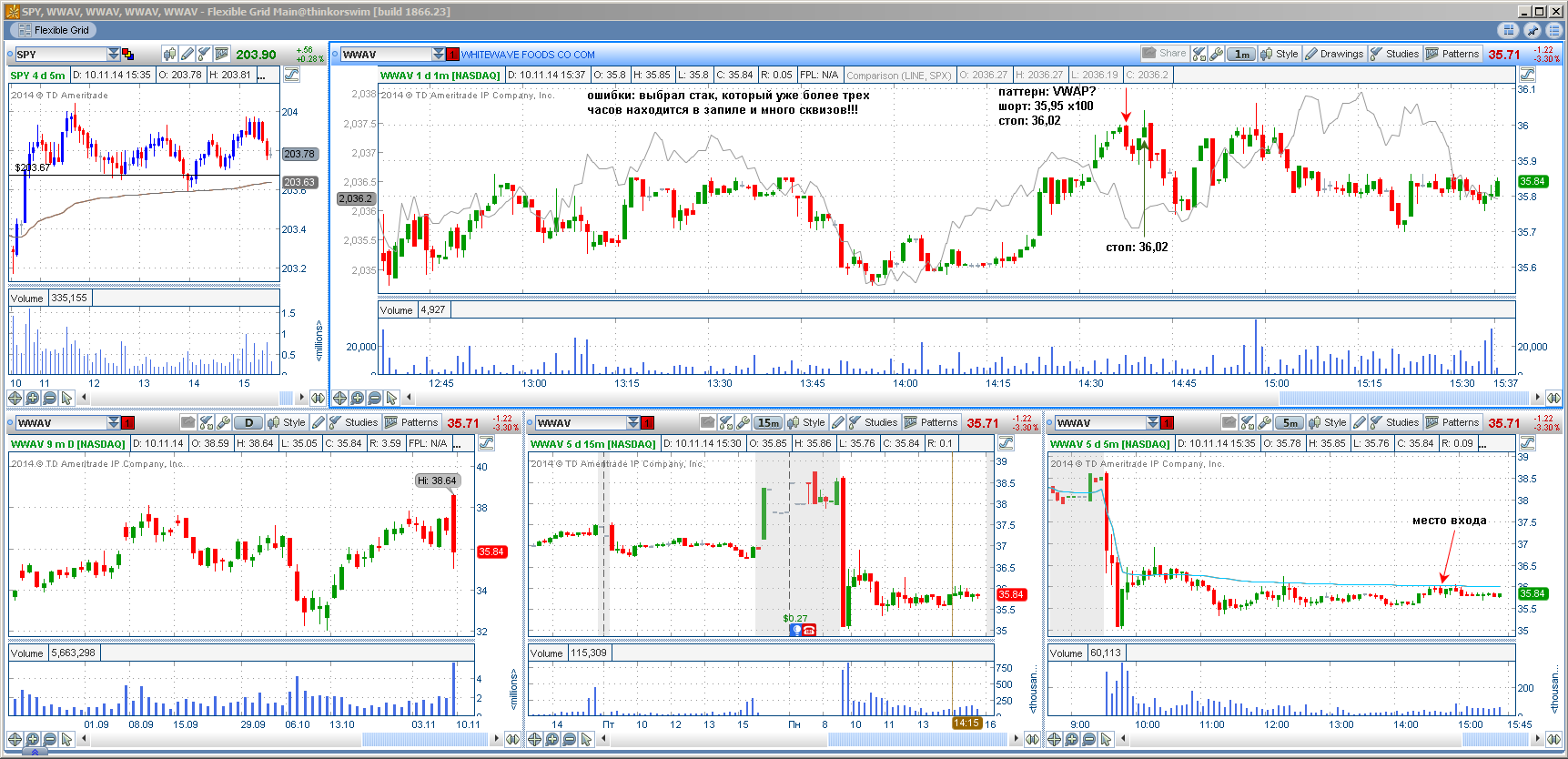Click the Share button on WWAV 1m chart
Image resolution: width=1568 pixels, height=759 pixels.
click(x=1164, y=53)
